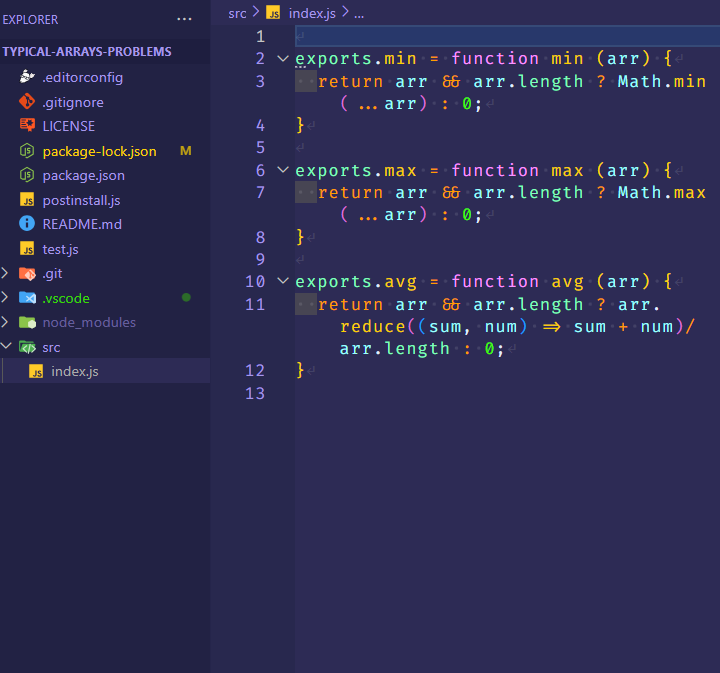
Task: Click the src folder label
Action: (x=51, y=348)
